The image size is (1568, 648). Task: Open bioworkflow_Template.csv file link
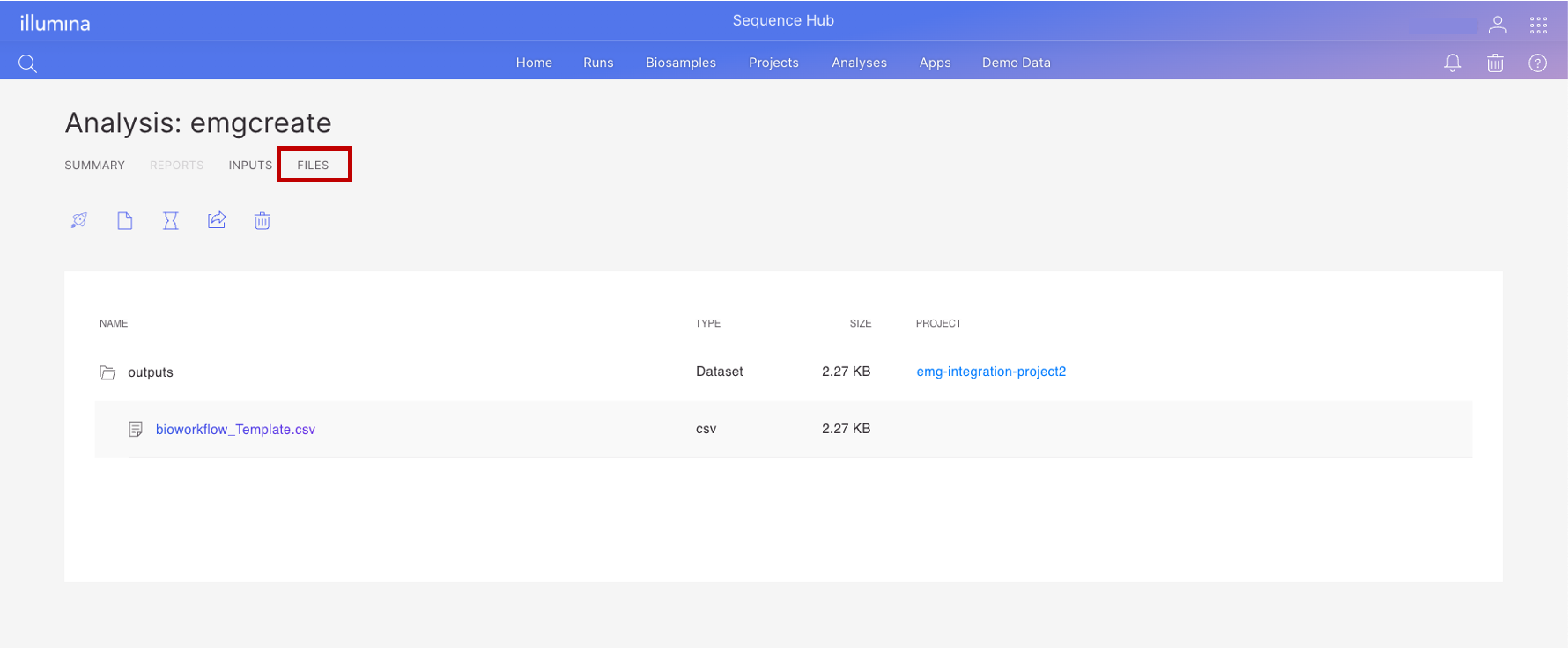pyautogui.click(x=235, y=430)
